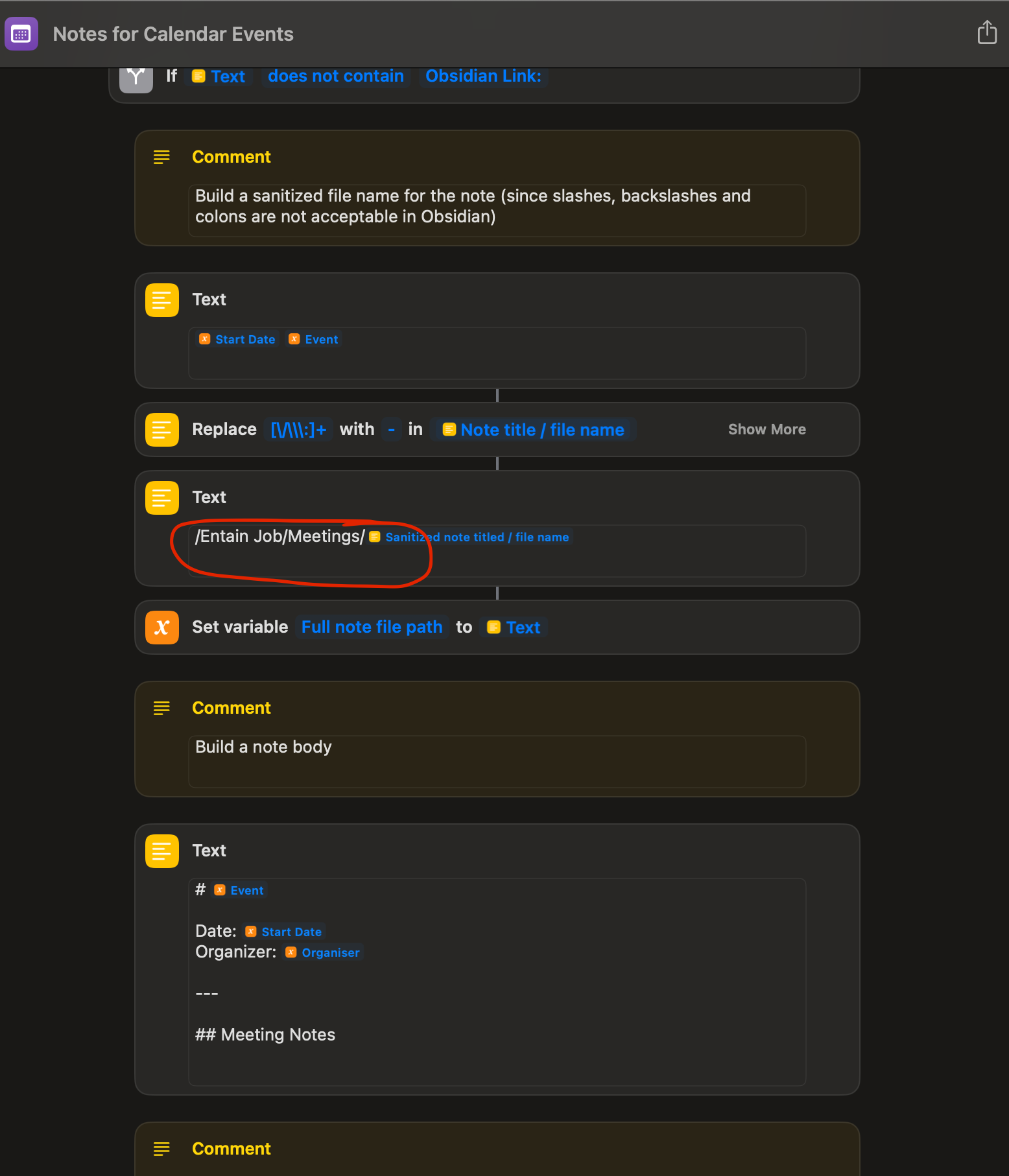Click the icon of the Meeting Notes Text action
The image size is (1009, 1176).
[162, 851]
